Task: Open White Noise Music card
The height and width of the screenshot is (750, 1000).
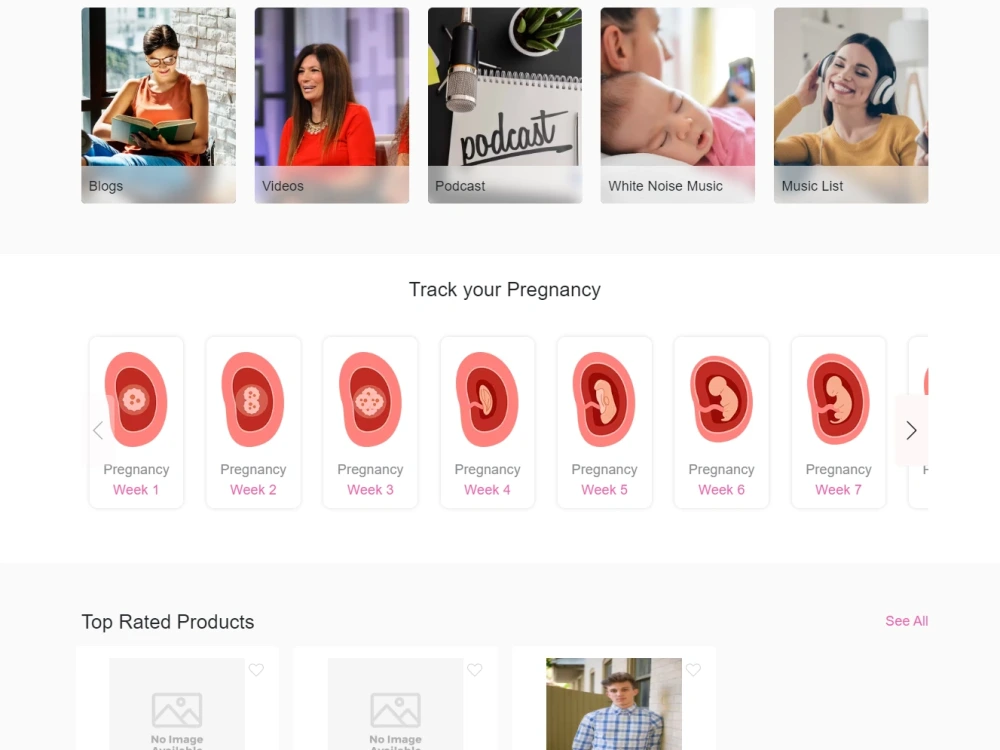Action: [x=677, y=105]
